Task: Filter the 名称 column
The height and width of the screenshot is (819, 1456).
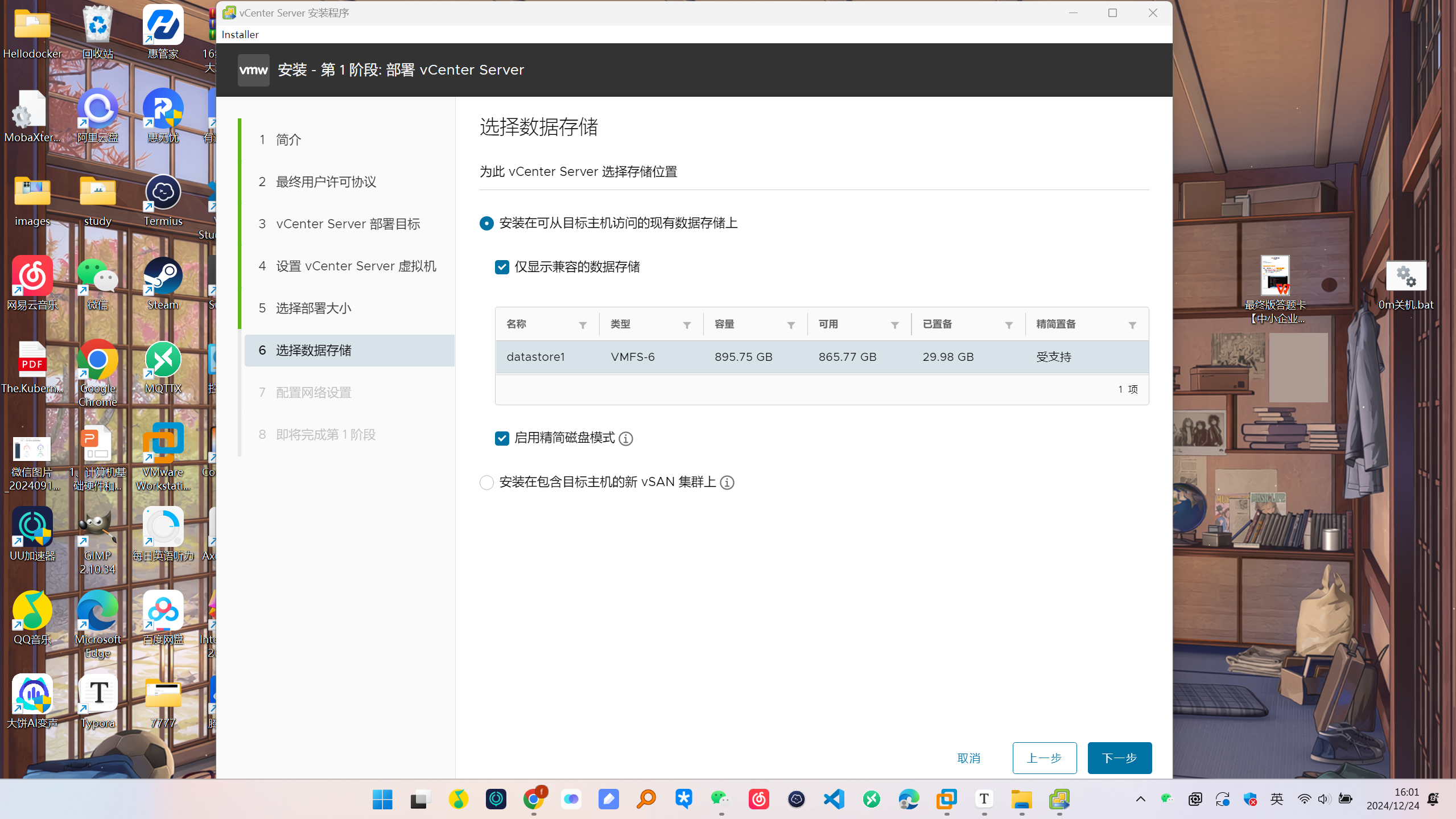Action: point(583,325)
